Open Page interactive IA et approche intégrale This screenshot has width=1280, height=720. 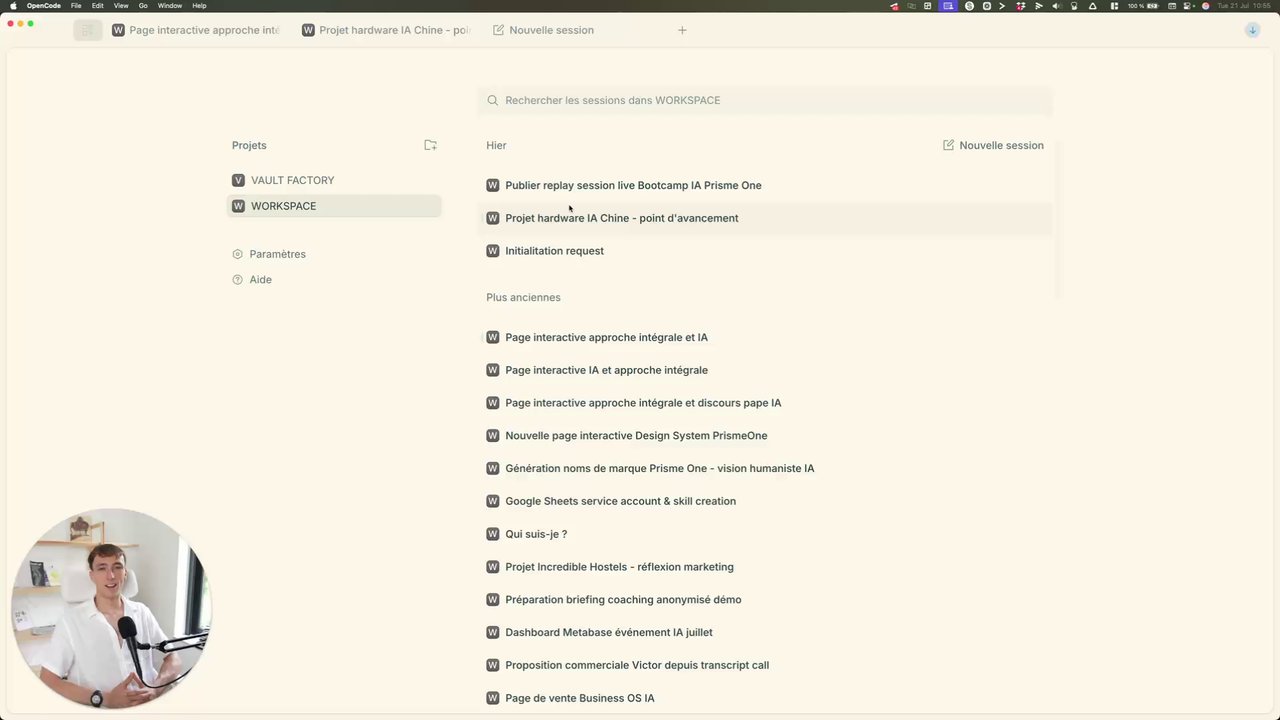tap(765, 370)
